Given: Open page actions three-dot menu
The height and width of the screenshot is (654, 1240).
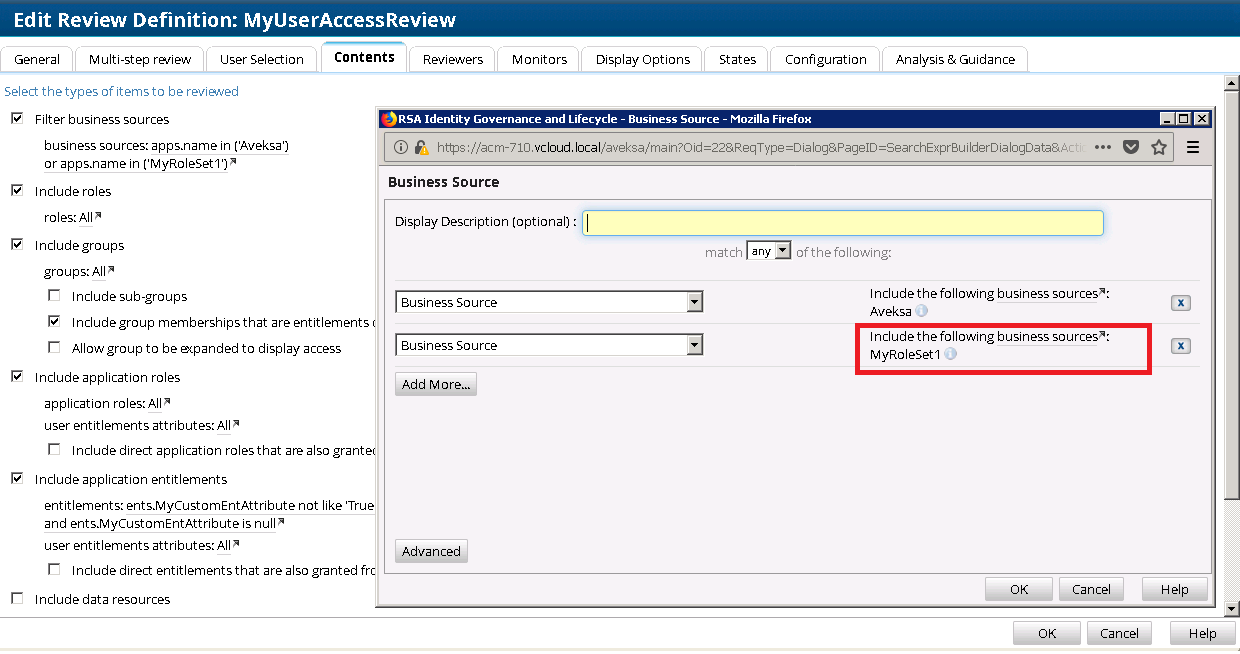Looking at the screenshot, I should point(1103,147).
